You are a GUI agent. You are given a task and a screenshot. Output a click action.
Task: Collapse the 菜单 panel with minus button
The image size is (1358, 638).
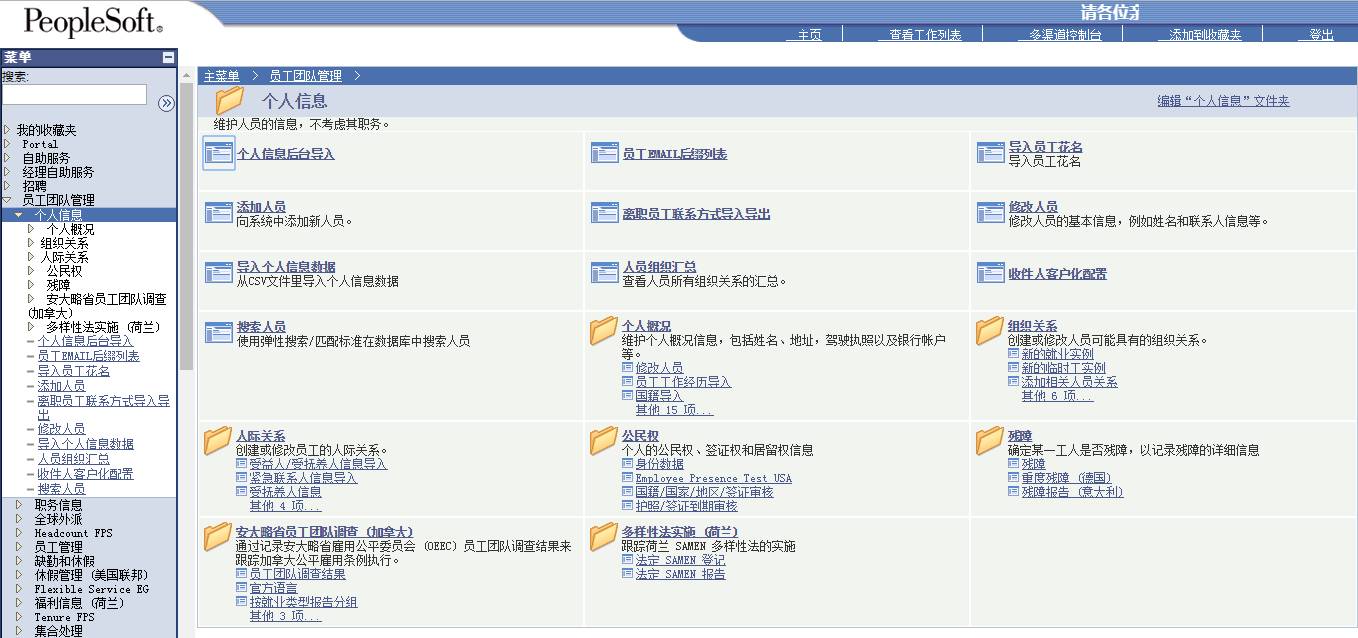(x=169, y=58)
